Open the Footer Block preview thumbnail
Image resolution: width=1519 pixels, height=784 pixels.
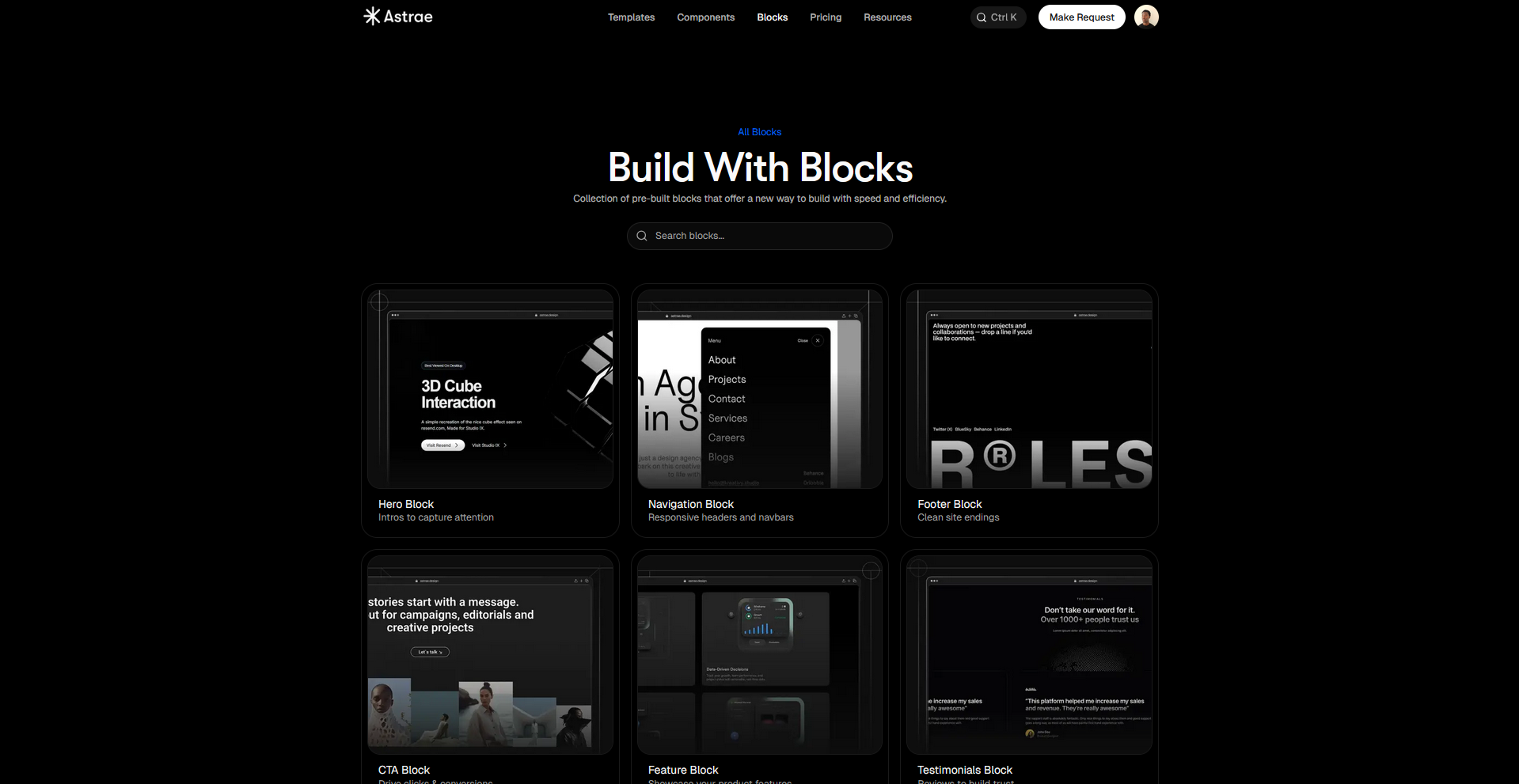(1028, 389)
